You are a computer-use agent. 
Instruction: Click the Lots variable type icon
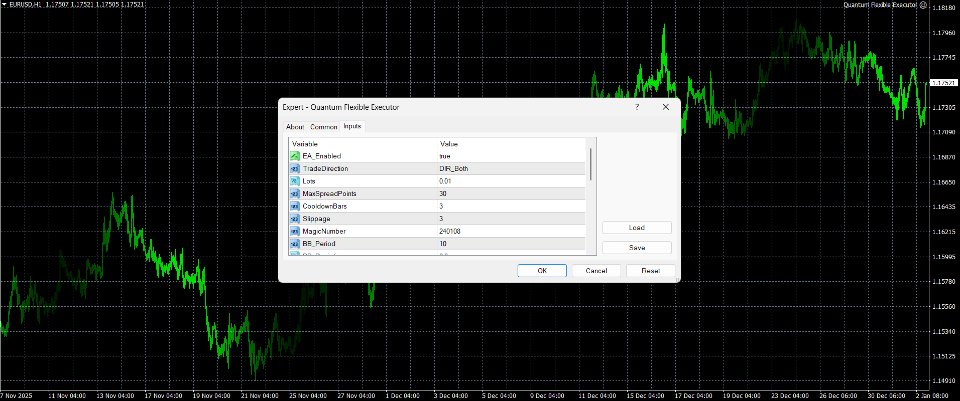[x=294, y=181]
